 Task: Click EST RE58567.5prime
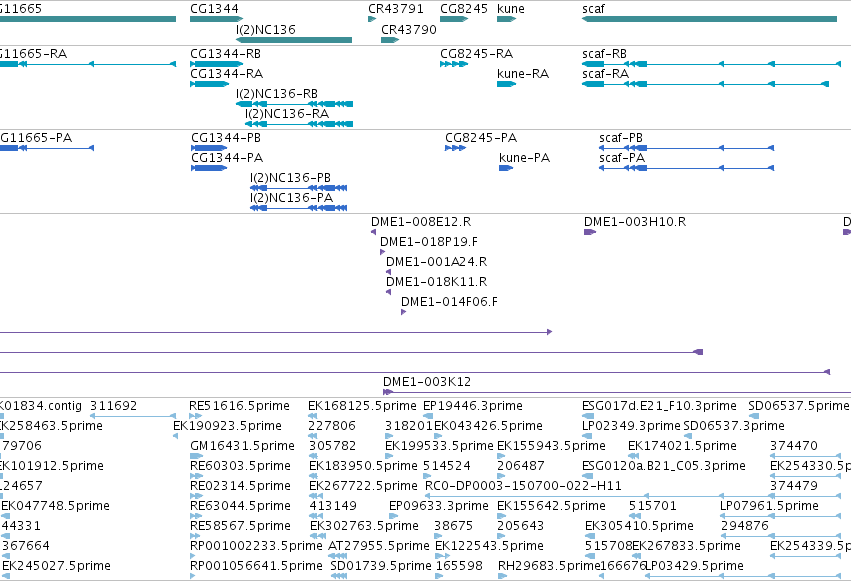pos(196,536)
